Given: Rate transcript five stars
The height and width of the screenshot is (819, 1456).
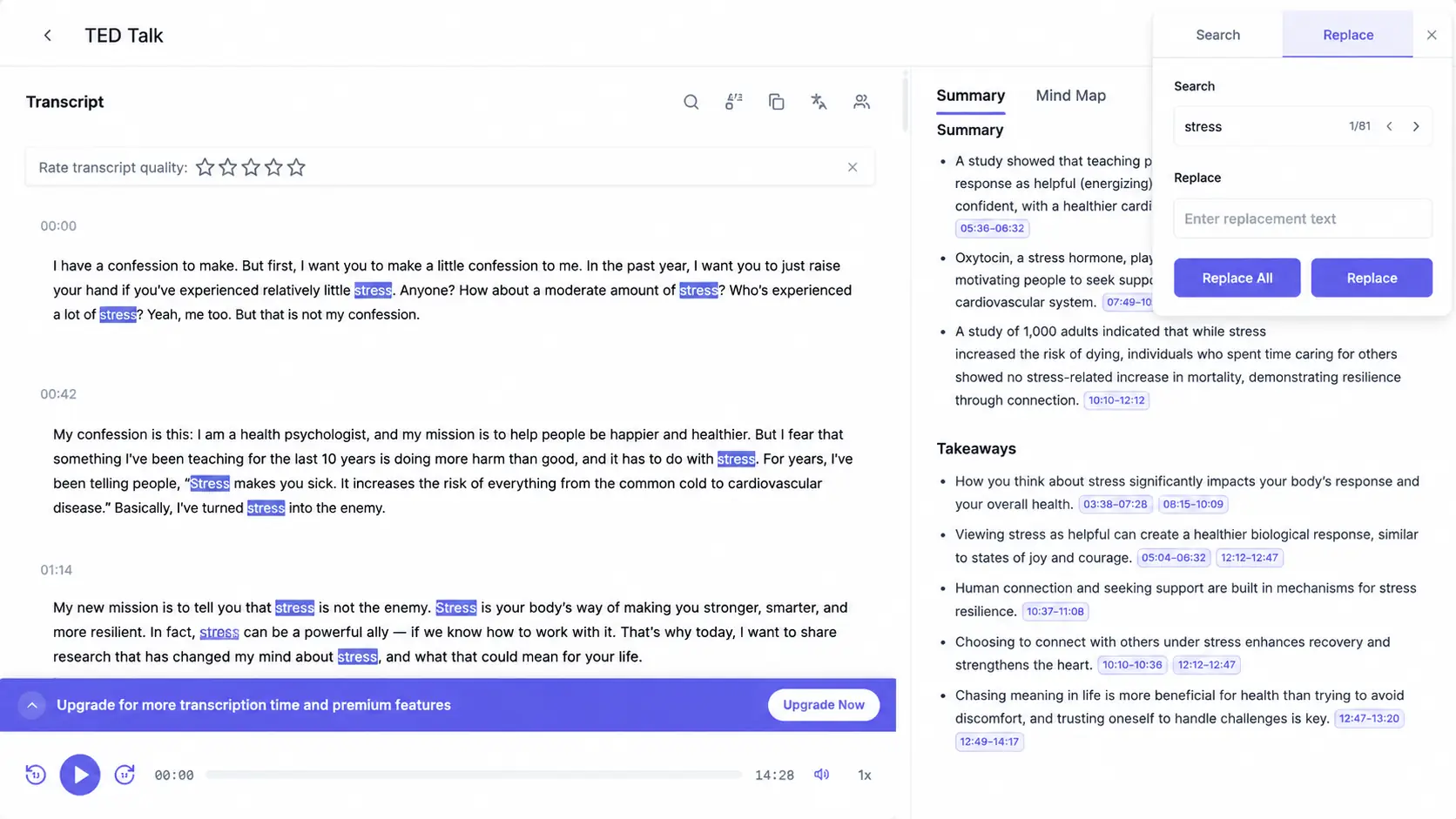Looking at the screenshot, I should [296, 167].
